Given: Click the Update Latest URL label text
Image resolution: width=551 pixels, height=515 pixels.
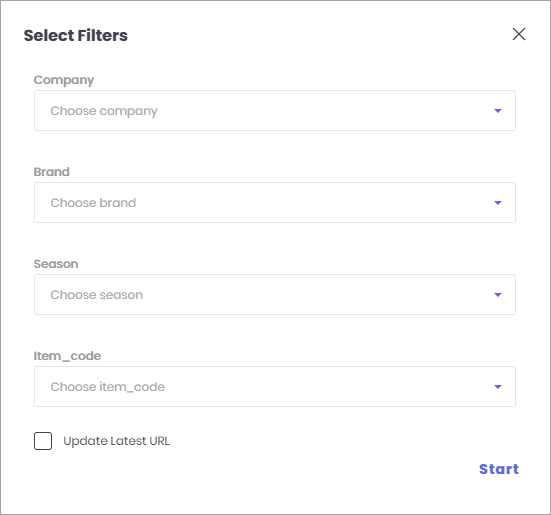Looking at the screenshot, I should [116, 441].
